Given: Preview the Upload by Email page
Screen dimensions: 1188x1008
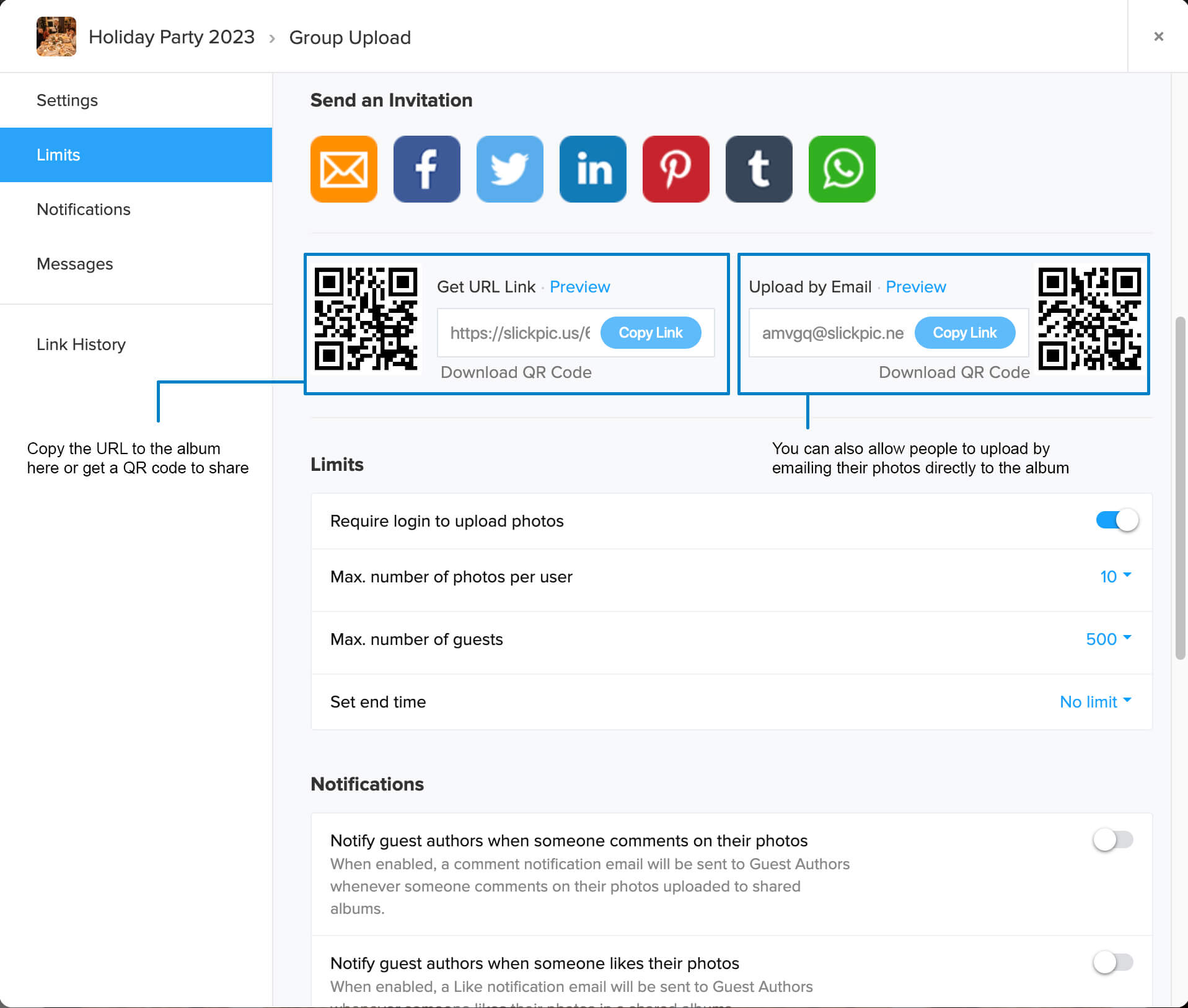Looking at the screenshot, I should 915,287.
